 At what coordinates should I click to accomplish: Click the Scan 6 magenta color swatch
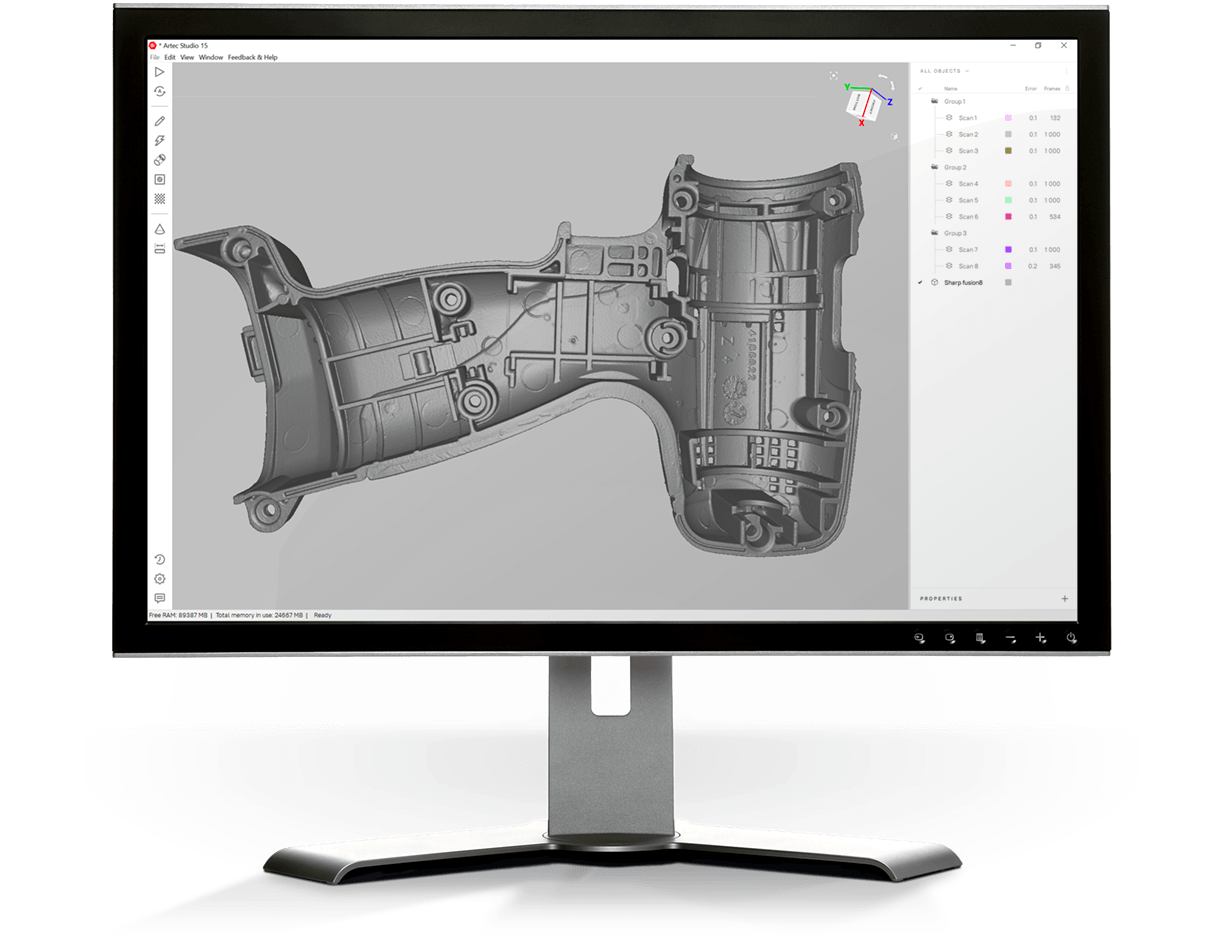click(1008, 217)
